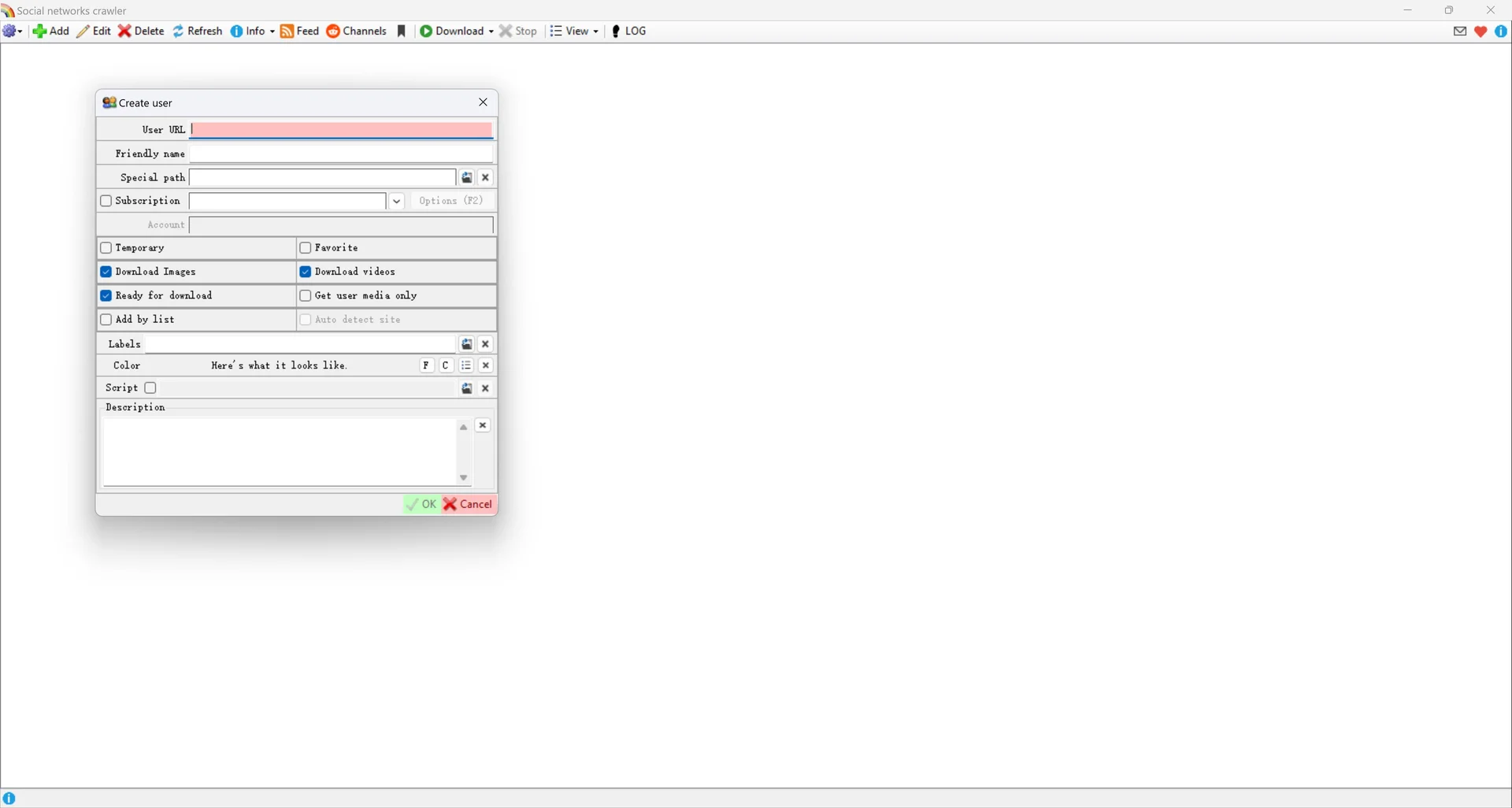Uncheck Download videos option
Viewport: 1512px width, 808px height.
pos(306,272)
